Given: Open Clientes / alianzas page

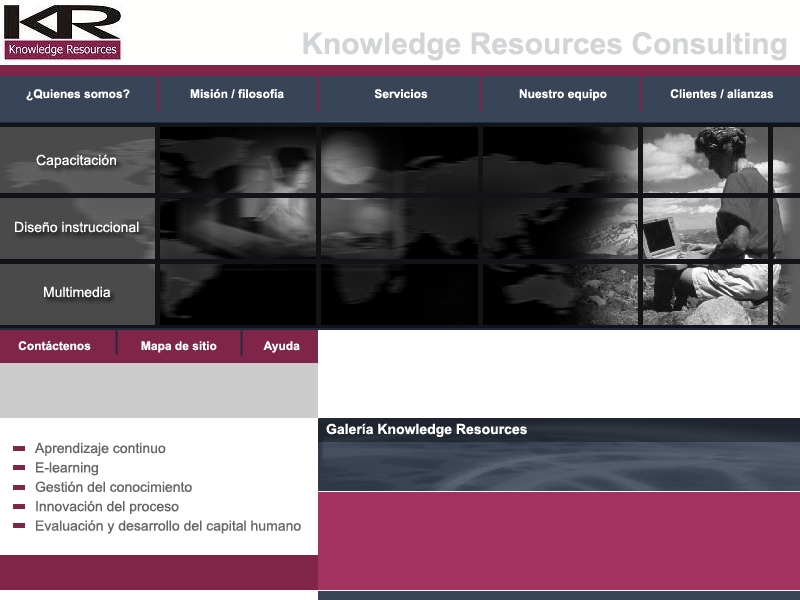Looking at the screenshot, I should coord(721,94).
